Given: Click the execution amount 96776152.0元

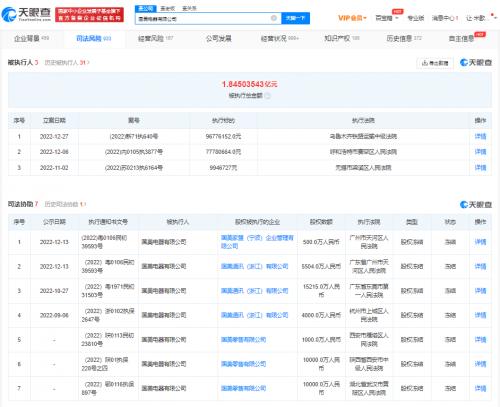Looking at the screenshot, I should coord(223,136).
